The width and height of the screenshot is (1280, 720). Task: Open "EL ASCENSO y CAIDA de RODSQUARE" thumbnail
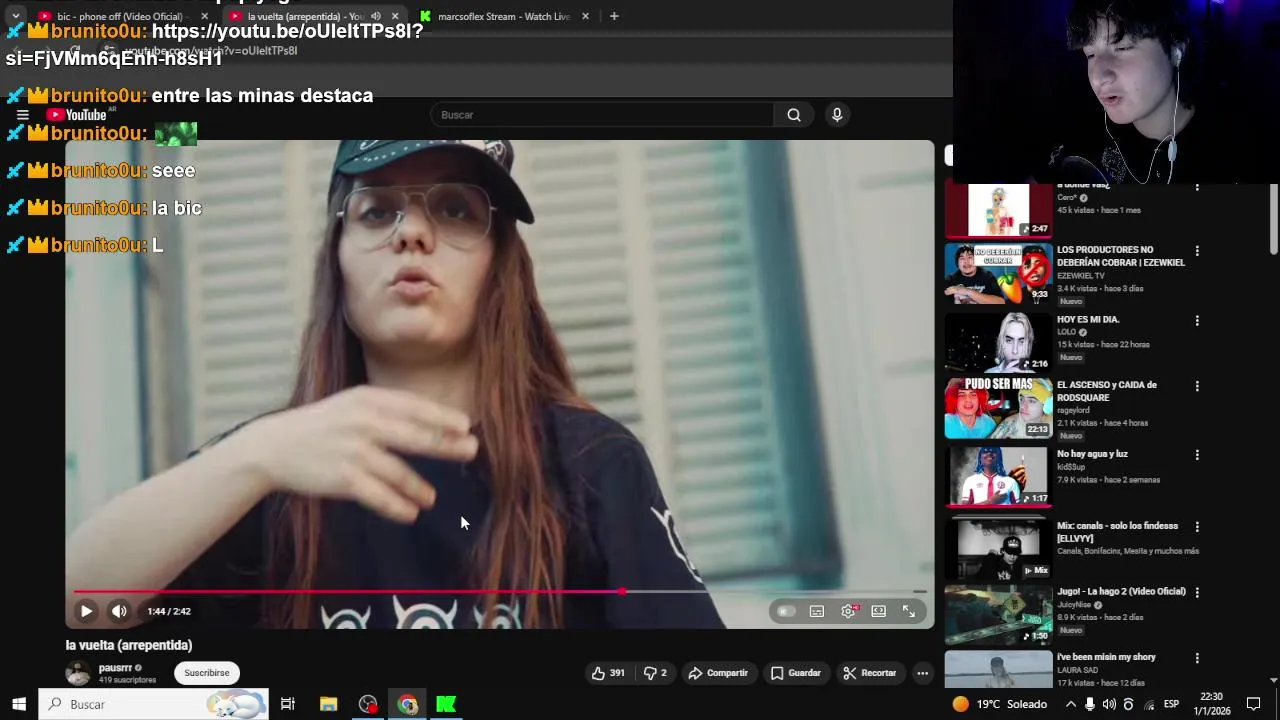[998, 408]
